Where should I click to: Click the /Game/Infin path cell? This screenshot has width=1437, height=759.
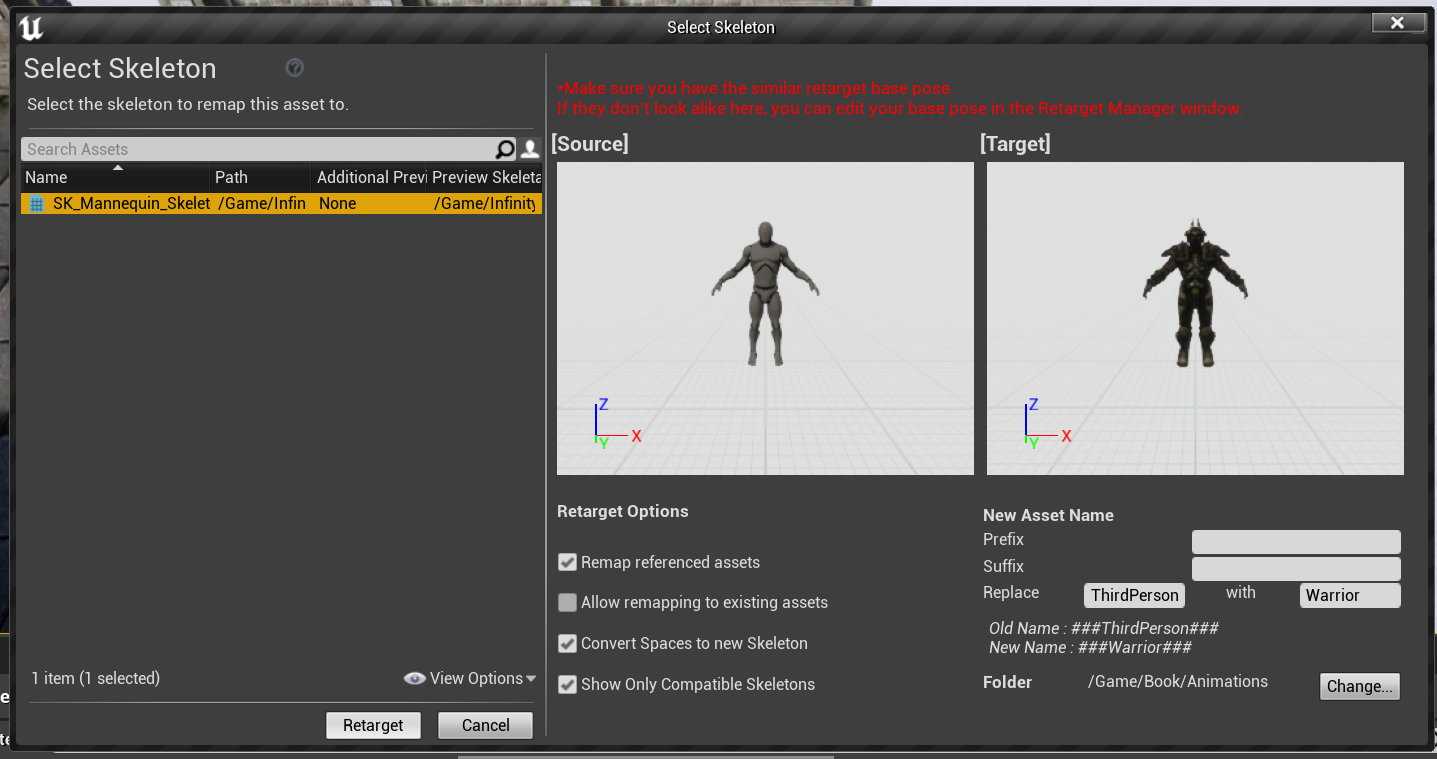coord(262,203)
